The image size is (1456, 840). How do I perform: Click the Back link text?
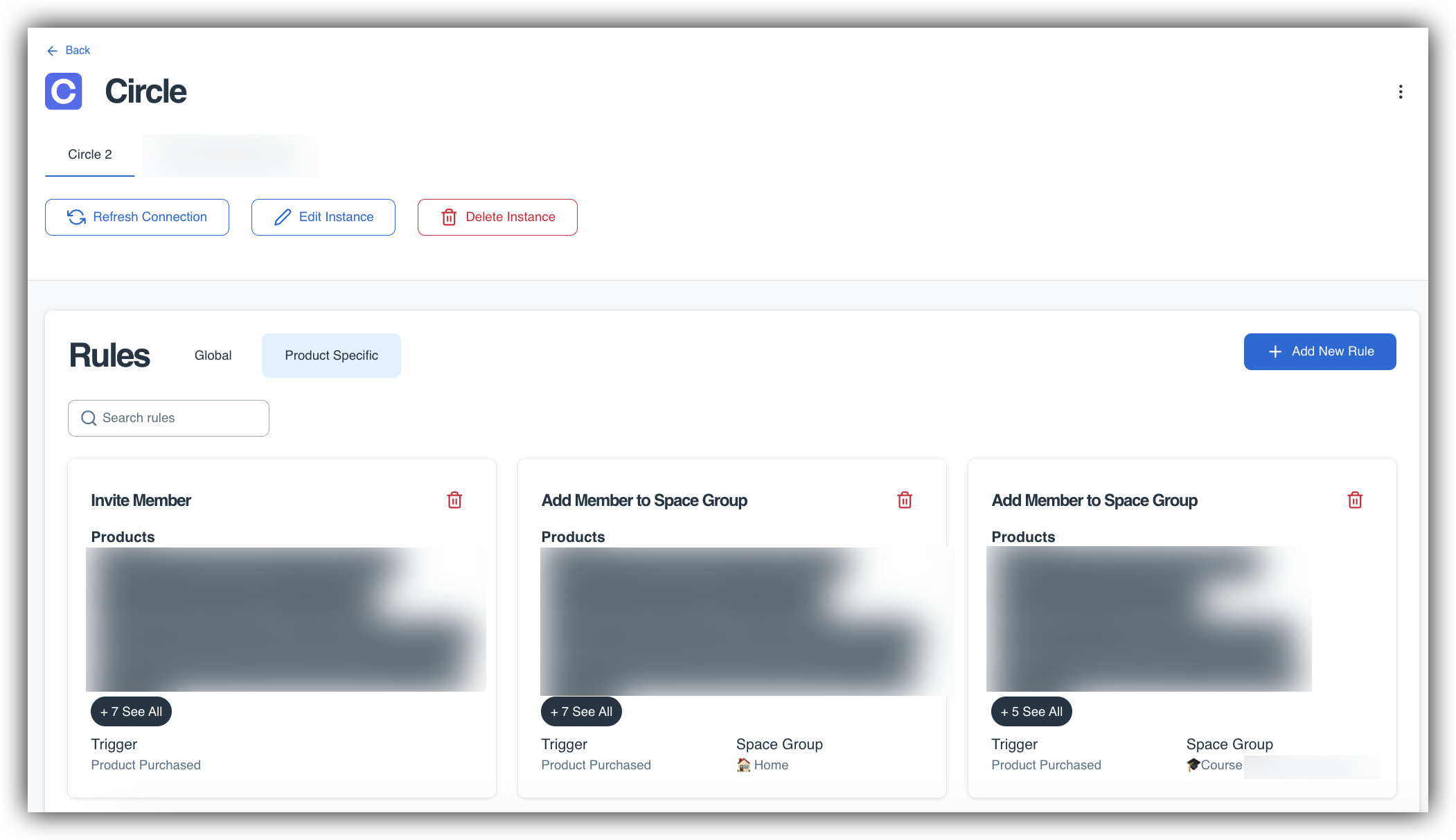(78, 51)
